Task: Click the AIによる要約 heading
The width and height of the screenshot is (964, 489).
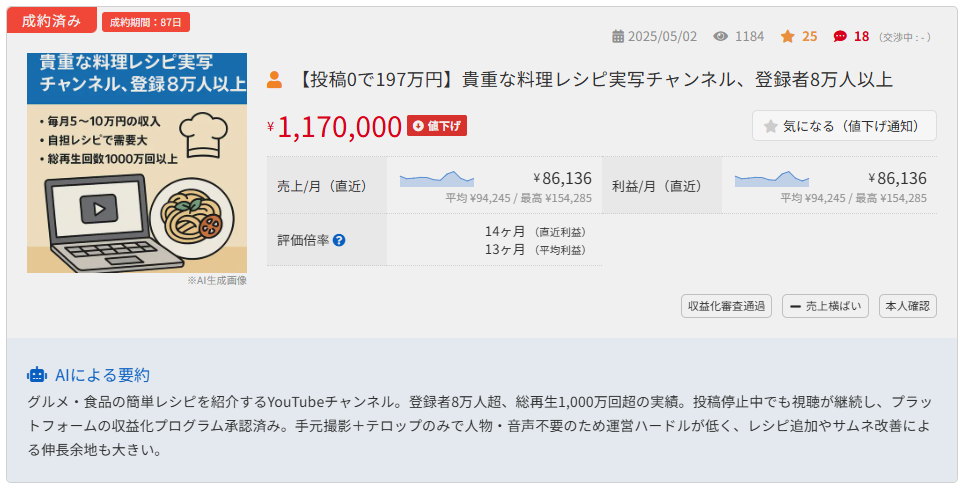Action: pos(102,375)
